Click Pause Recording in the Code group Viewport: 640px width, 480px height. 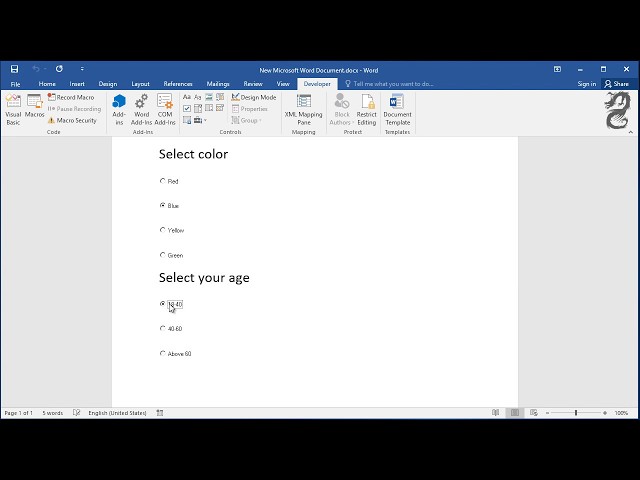(74, 109)
